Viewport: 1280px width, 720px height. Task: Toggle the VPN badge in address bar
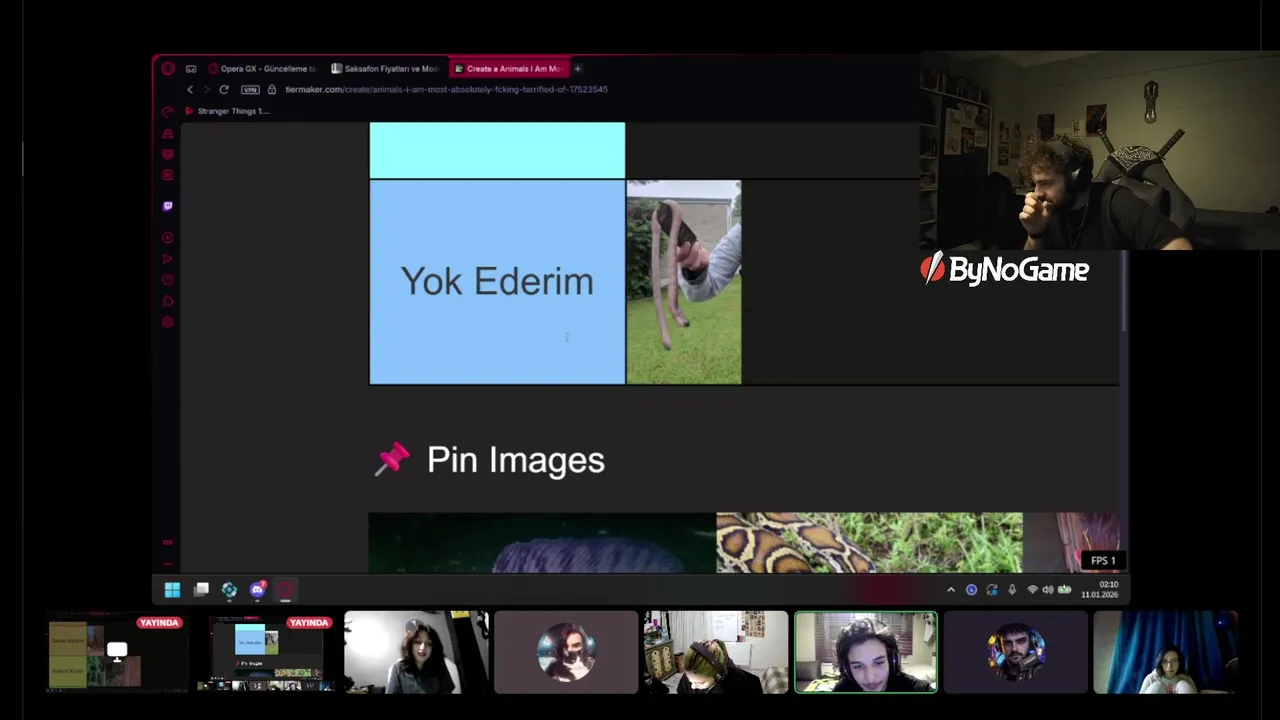click(x=250, y=90)
